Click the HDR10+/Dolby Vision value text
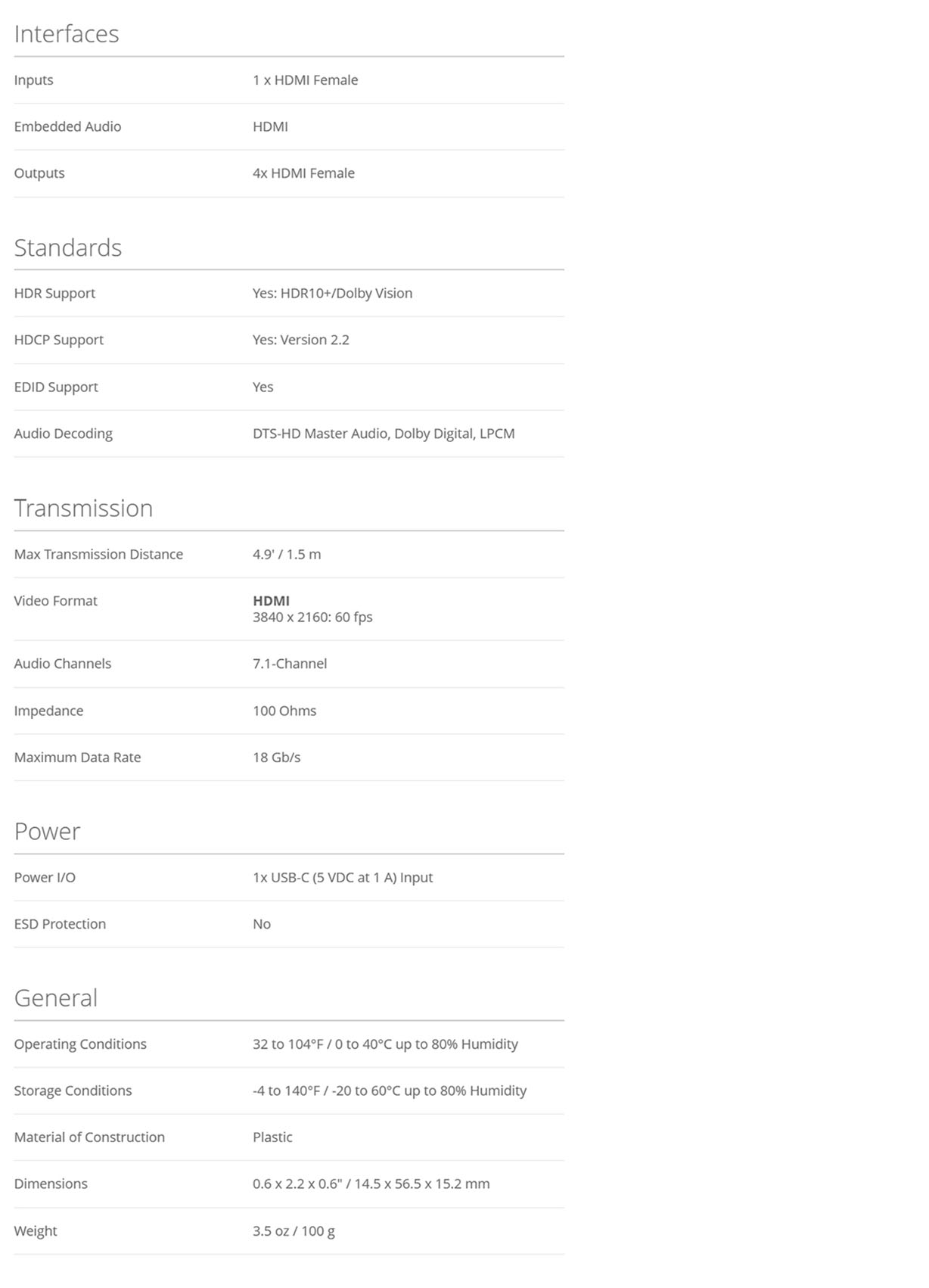 [332, 294]
